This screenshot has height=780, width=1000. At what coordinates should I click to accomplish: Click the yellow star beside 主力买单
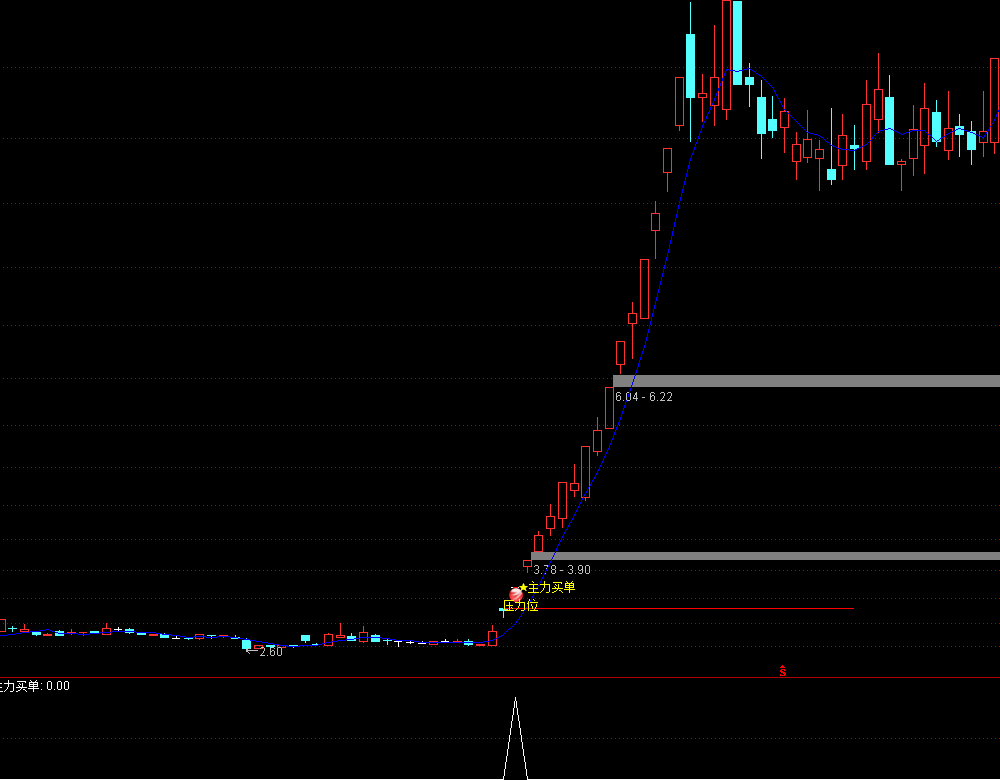pyautogui.click(x=523, y=588)
